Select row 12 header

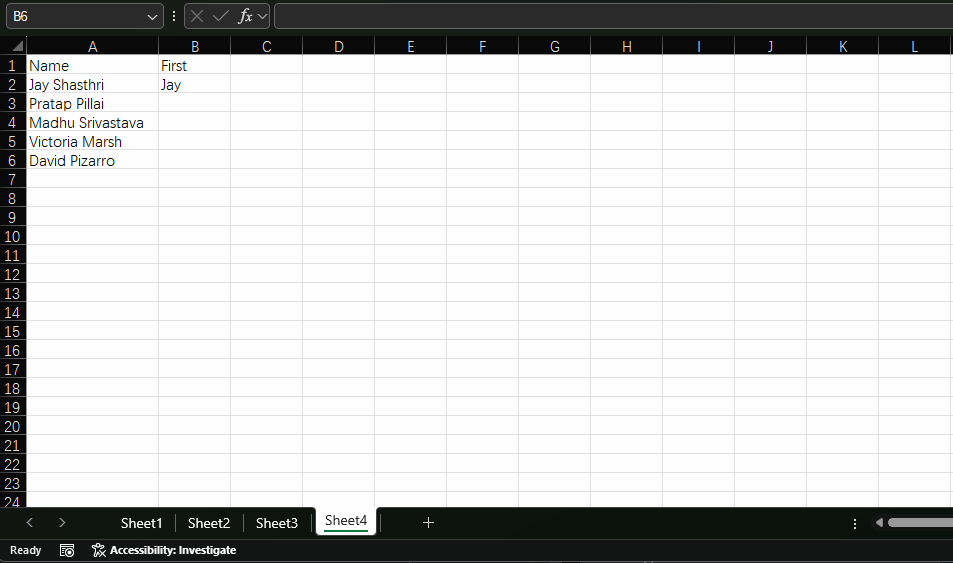[12, 274]
